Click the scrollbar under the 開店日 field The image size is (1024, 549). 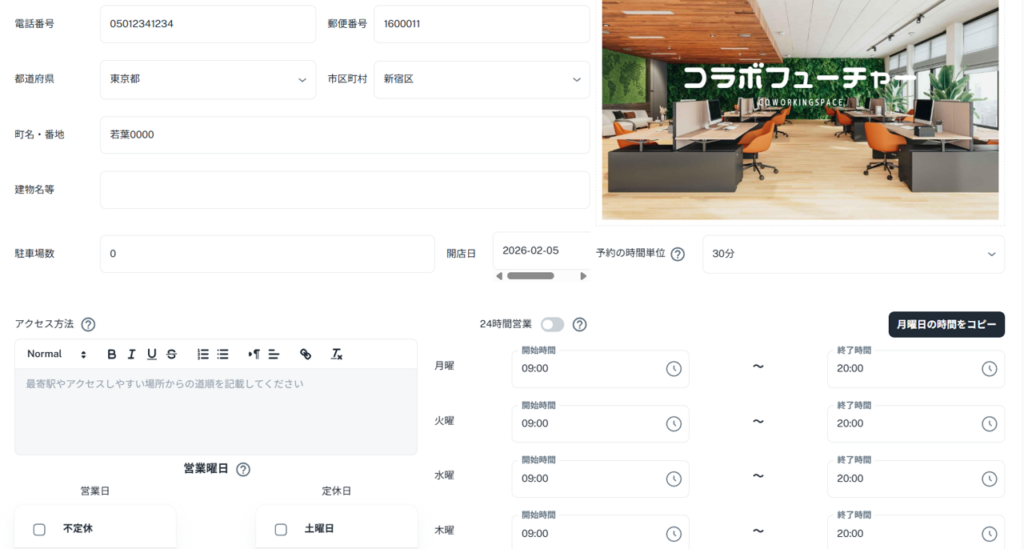pyautogui.click(x=530, y=276)
